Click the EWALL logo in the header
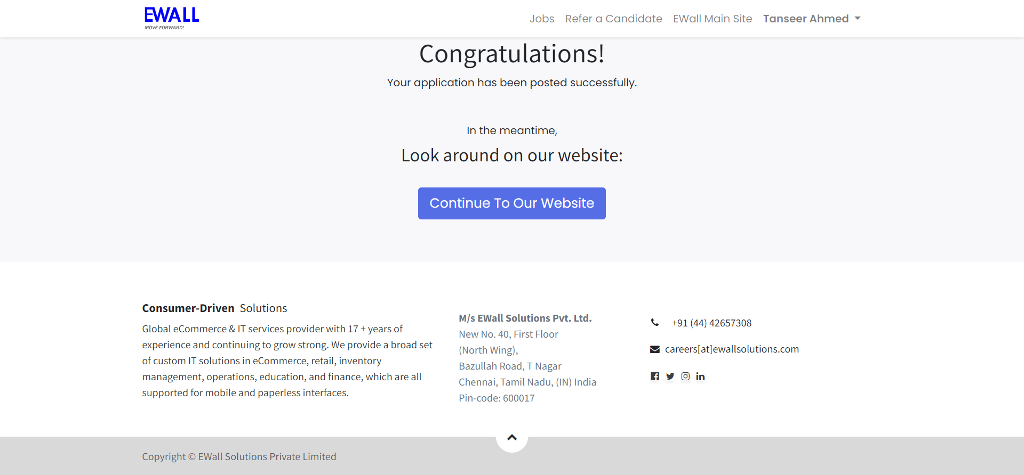 point(171,18)
